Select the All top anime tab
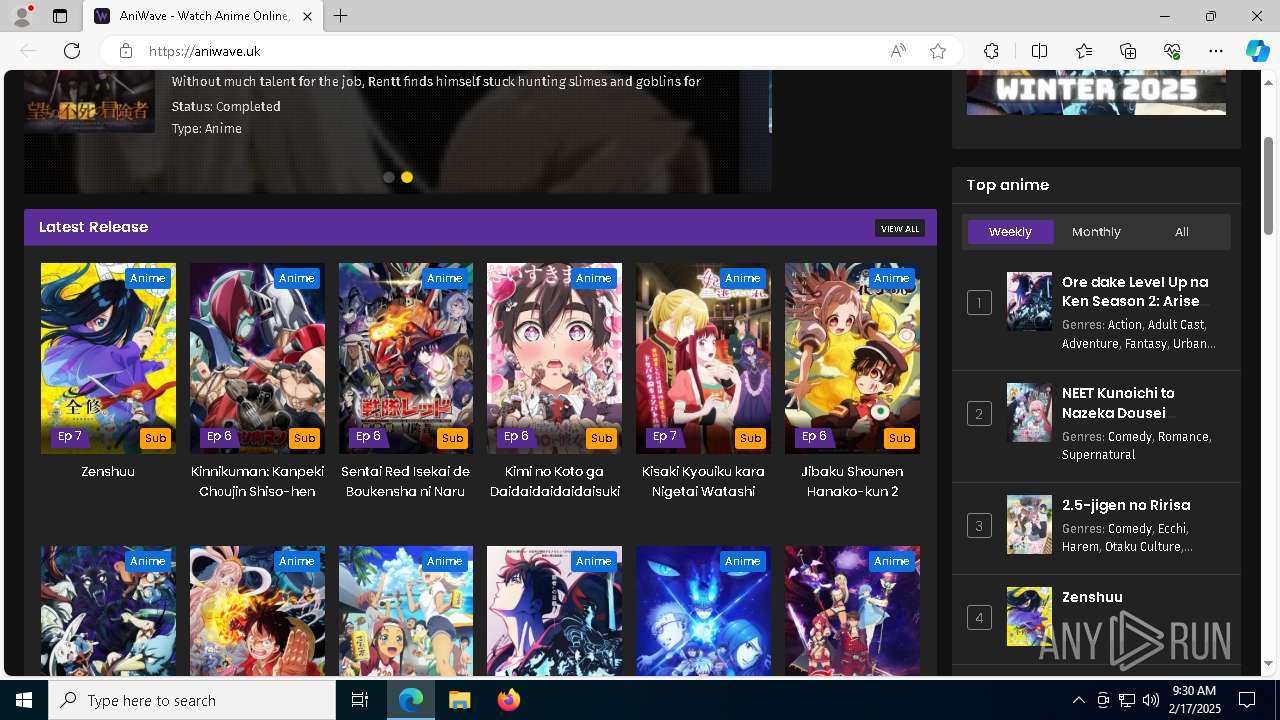 pyautogui.click(x=1181, y=232)
